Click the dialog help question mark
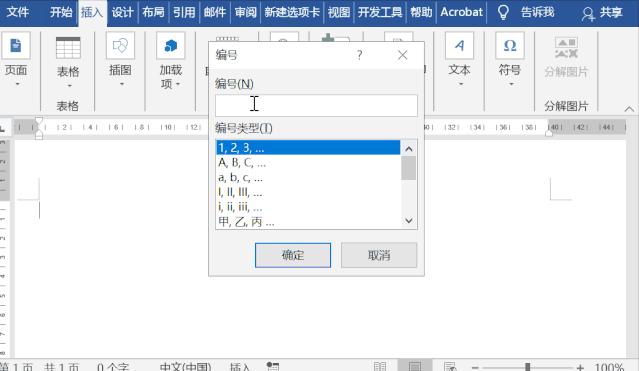The height and width of the screenshot is (371, 639). [x=359, y=55]
